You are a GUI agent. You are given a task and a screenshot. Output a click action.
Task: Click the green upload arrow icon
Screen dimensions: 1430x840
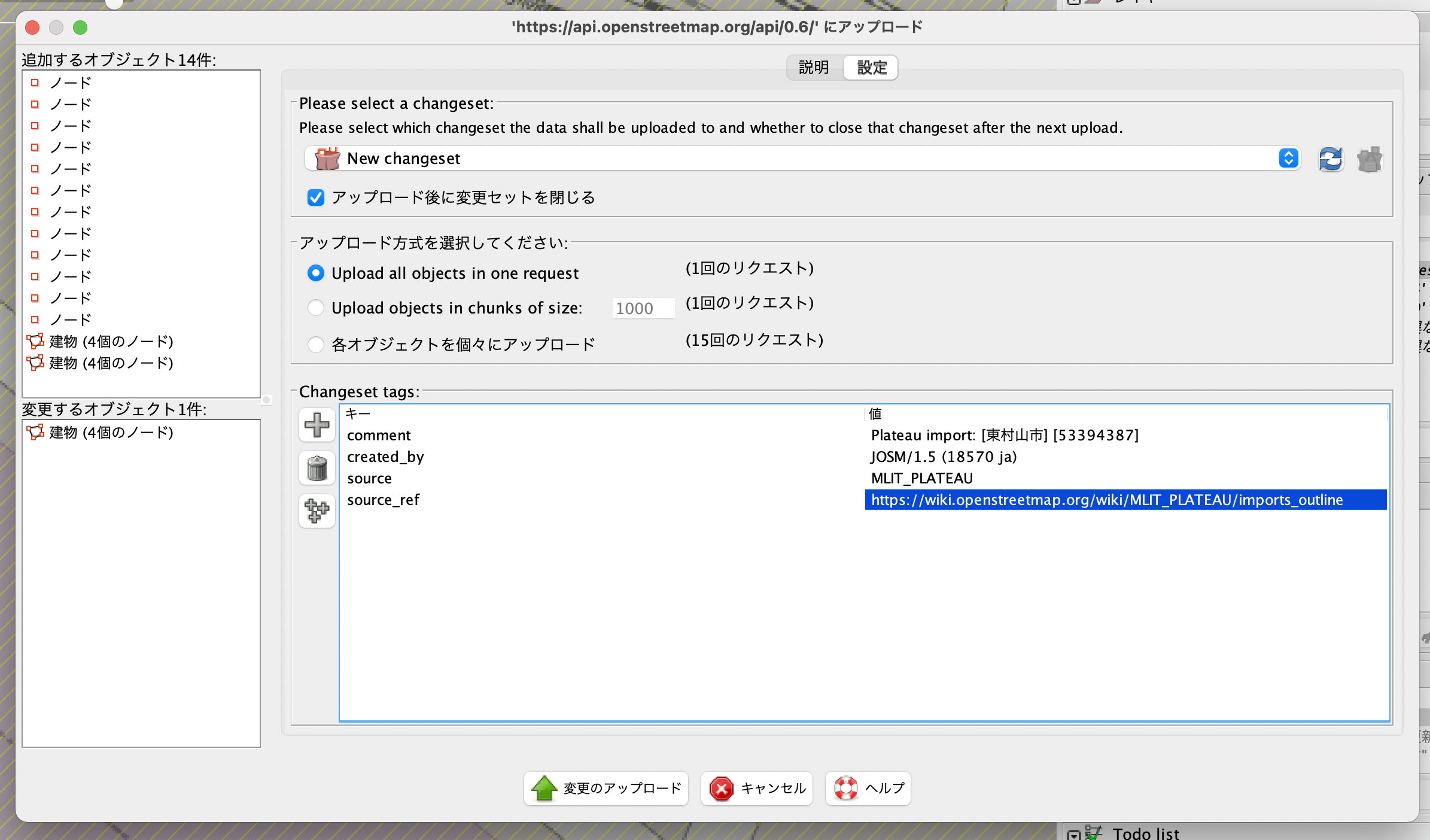pyautogui.click(x=543, y=789)
